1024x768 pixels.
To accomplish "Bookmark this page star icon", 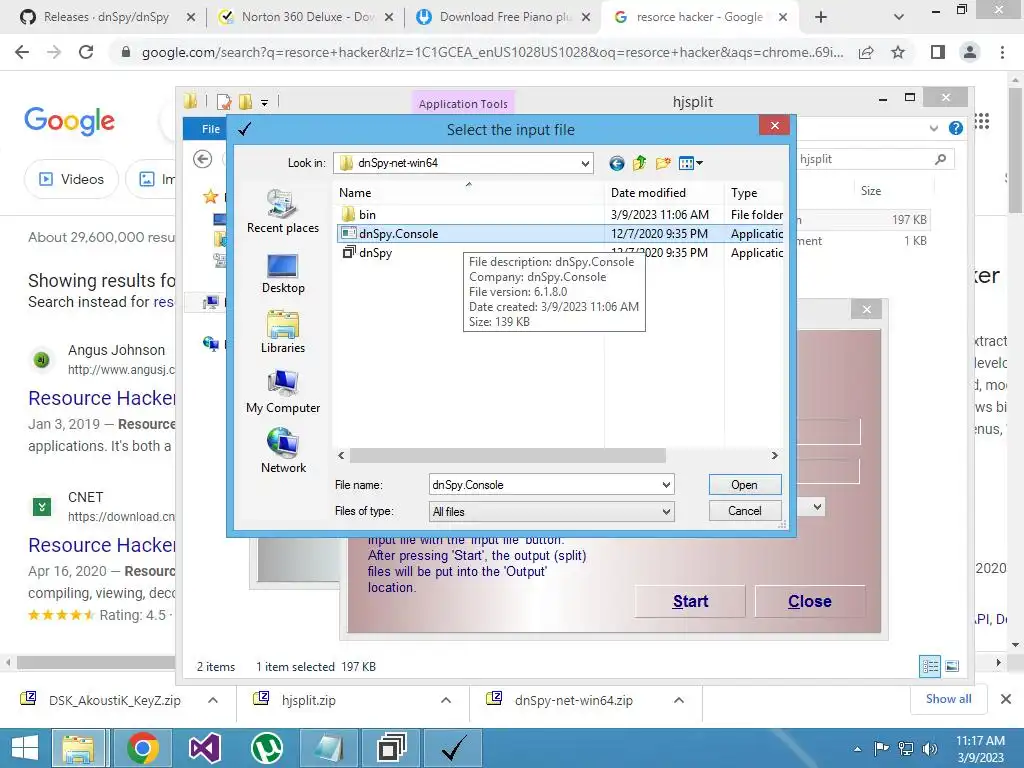I will [898, 52].
